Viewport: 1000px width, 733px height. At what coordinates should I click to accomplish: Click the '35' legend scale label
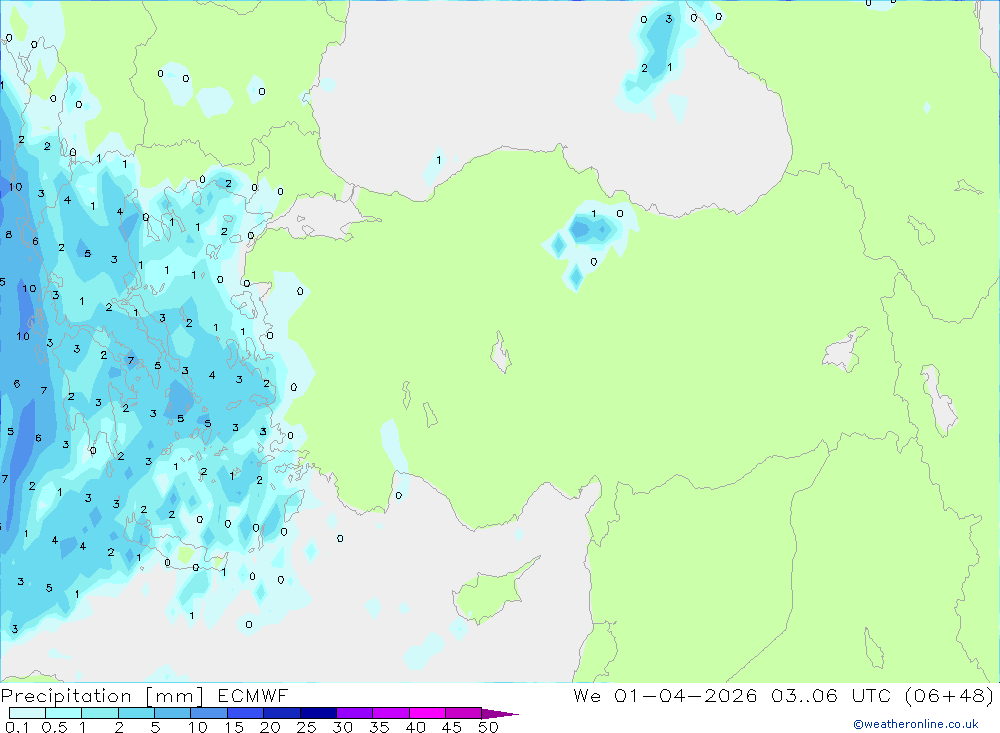tap(379, 727)
